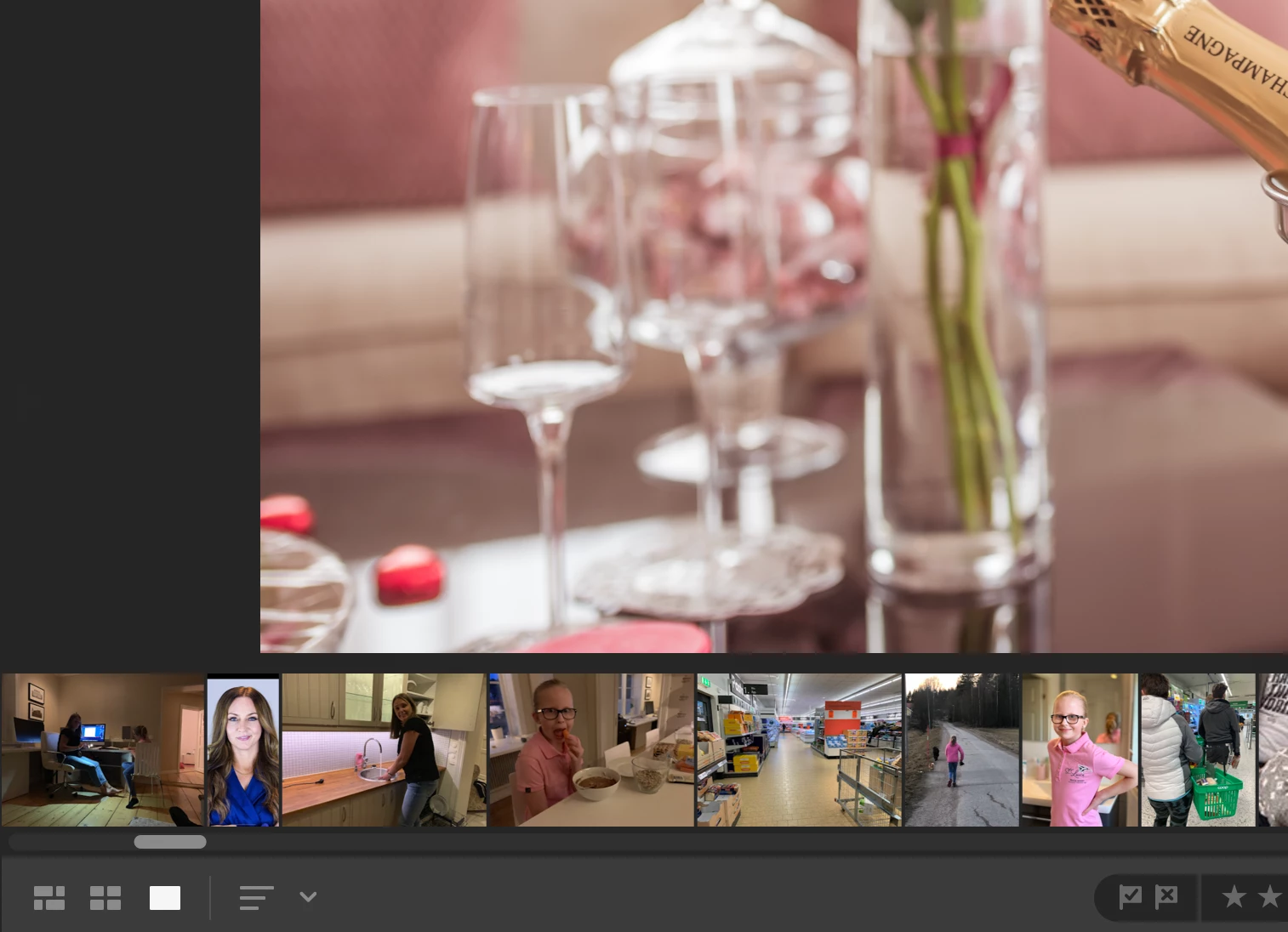Select the green shopping basket thumbnail
This screenshot has height=932, width=1288.
[x=1198, y=750]
